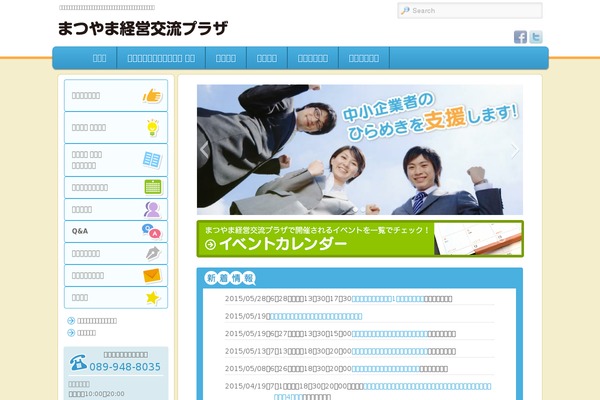Viewport: 600px width, 400px height.
Task: Show the next slide with the right arrow
Action: 515,150
